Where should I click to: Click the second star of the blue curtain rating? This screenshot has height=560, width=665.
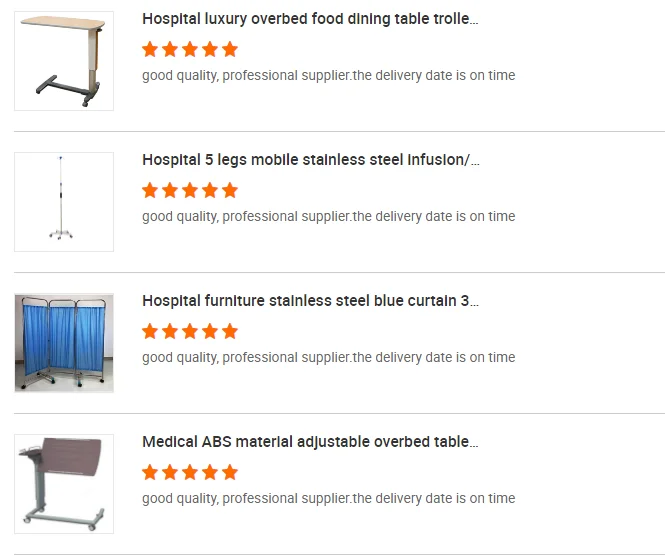pyautogui.click(x=170, y=331)
